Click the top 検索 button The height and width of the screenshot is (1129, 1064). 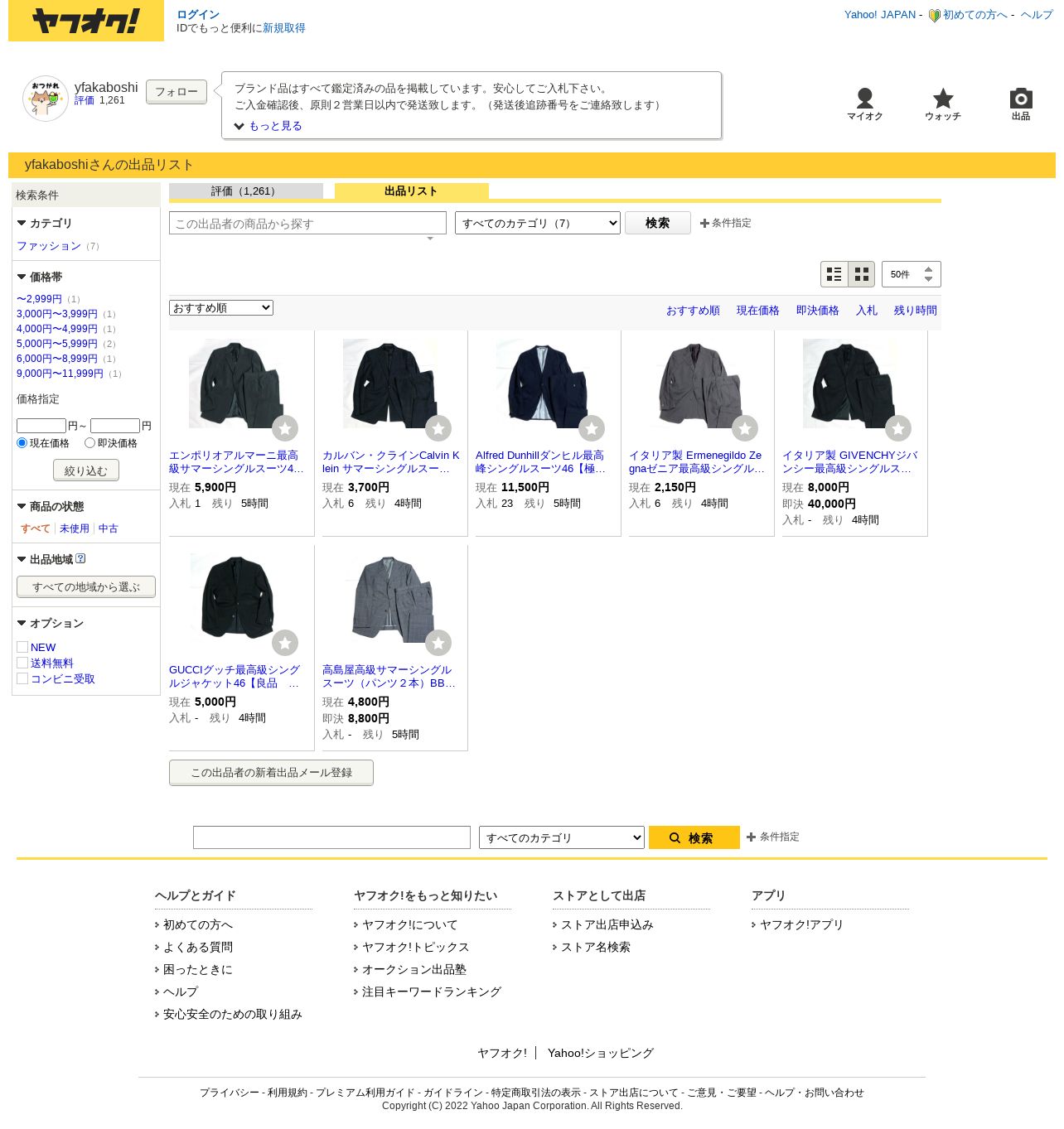pyautogui.click(x=658, y=223)
